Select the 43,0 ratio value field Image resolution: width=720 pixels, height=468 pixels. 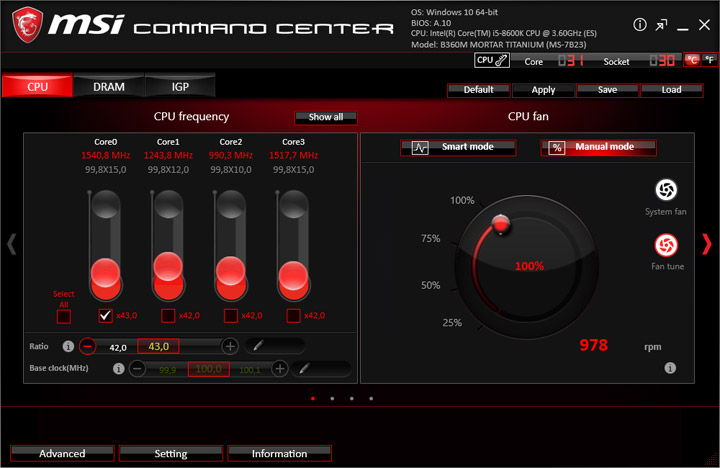click(158, 346)
